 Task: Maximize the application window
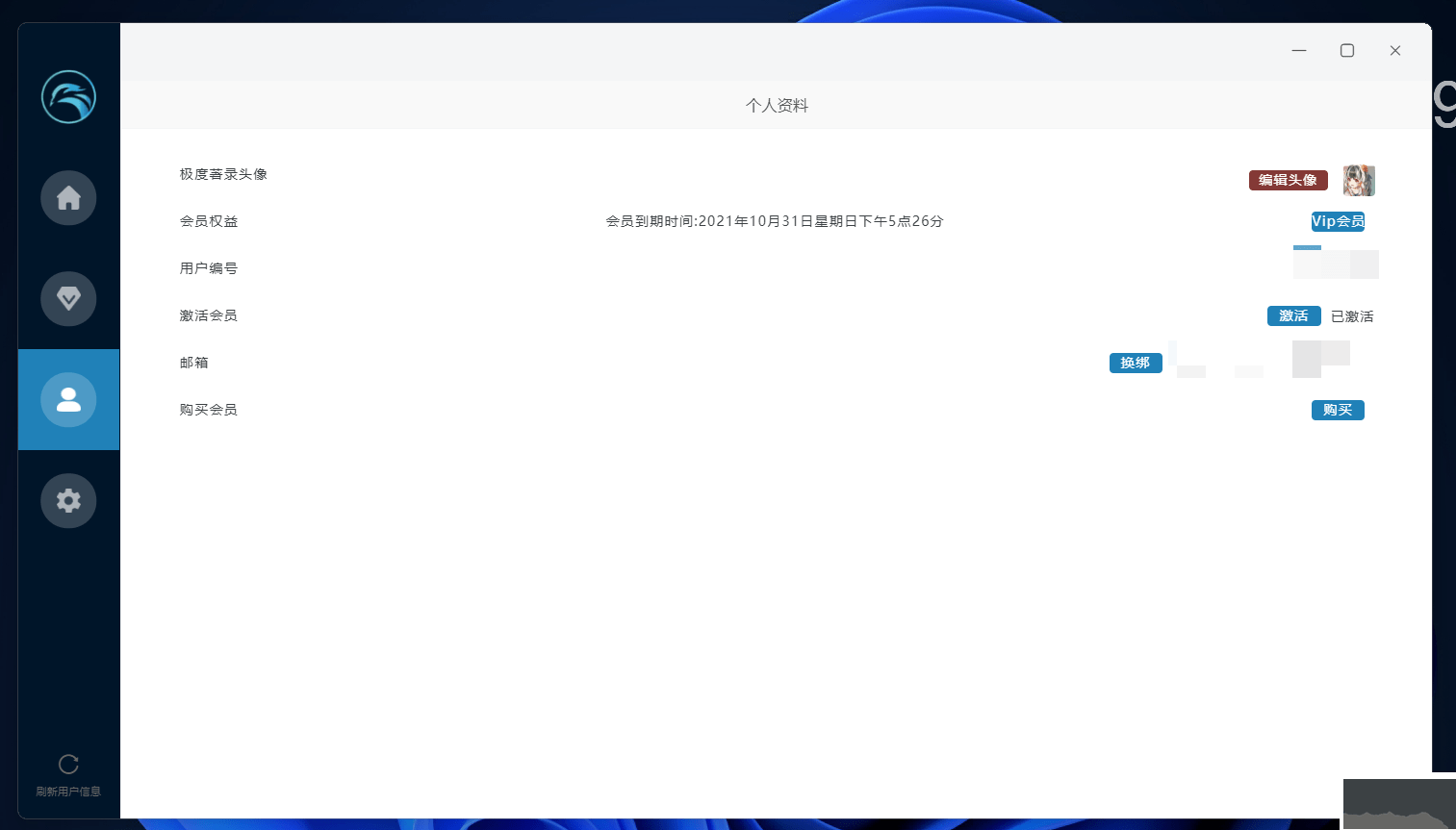tap(1347, 50)
